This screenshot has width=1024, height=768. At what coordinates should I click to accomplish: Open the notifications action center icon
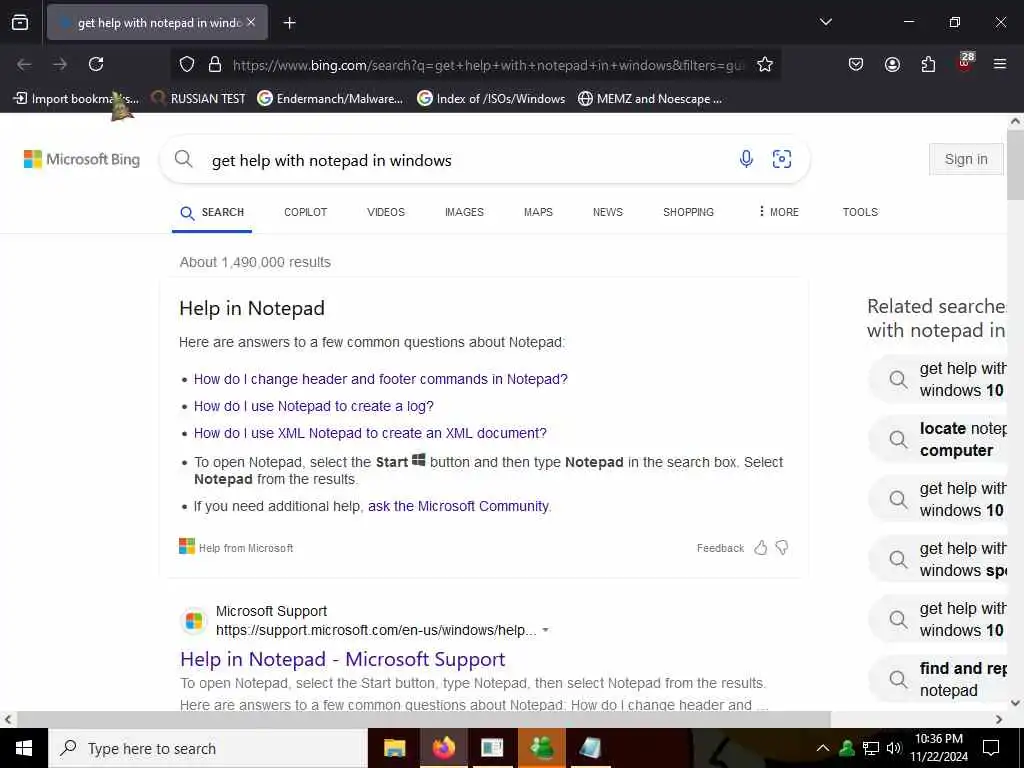pyautogui.click(x=991, y=748)
